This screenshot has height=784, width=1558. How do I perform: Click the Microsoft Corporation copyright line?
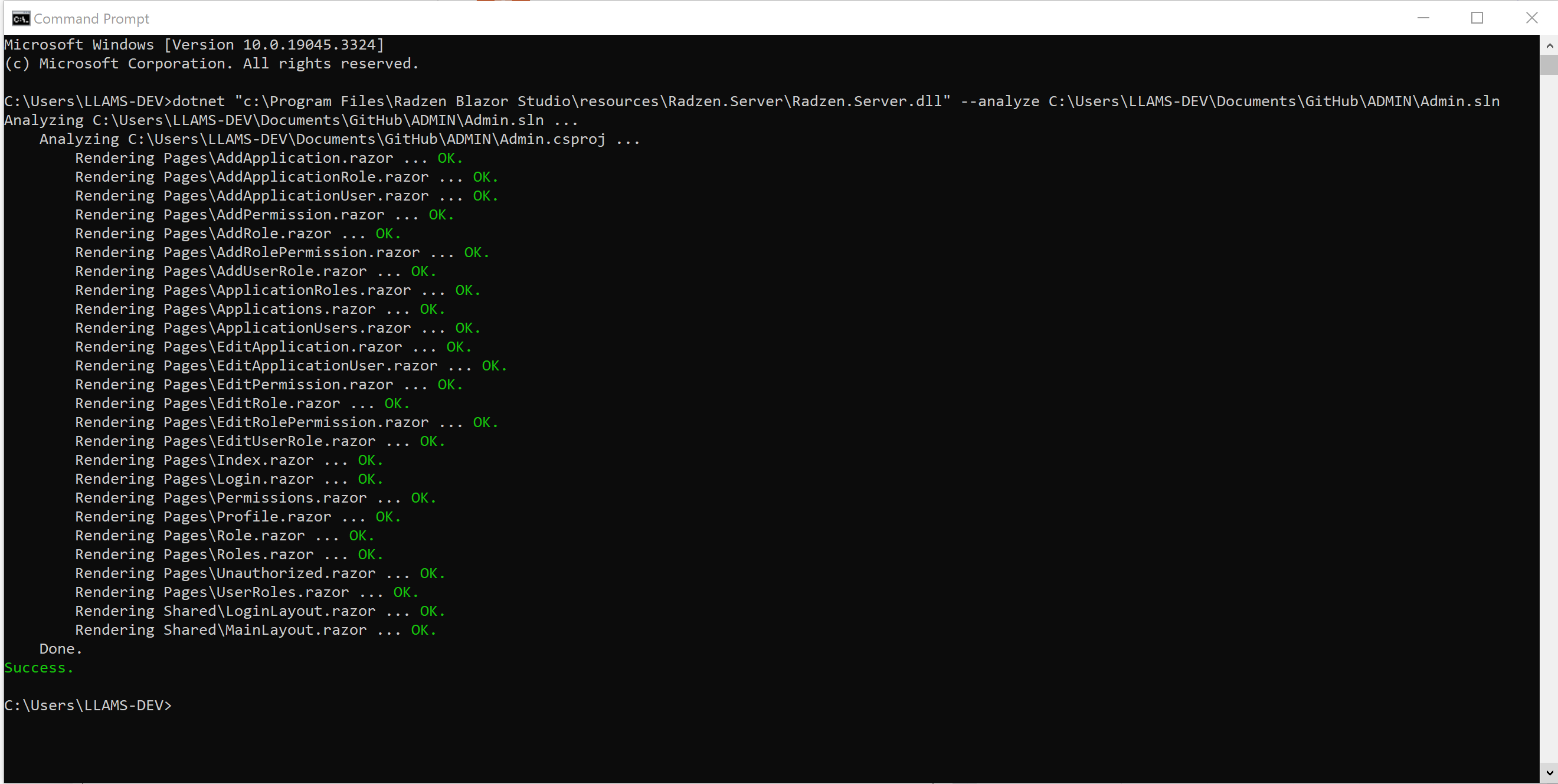[212, 64]
